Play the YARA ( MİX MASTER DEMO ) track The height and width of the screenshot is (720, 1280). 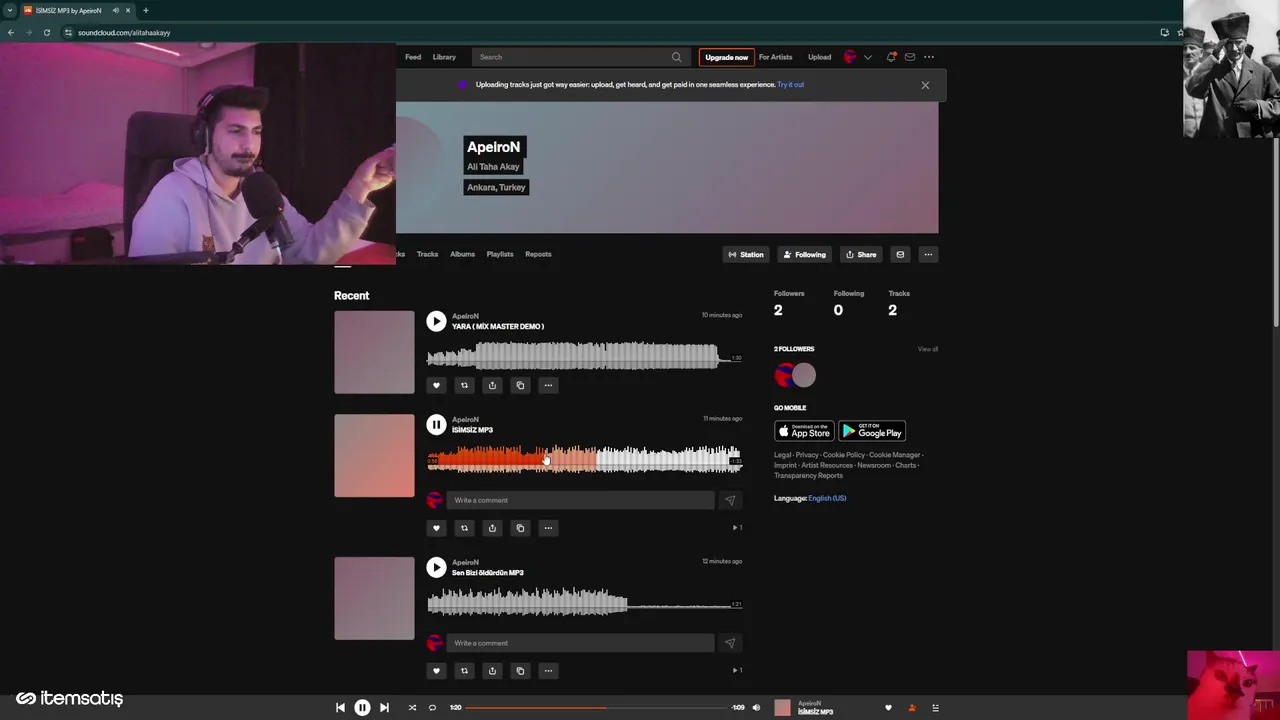(x=436, y=321)
